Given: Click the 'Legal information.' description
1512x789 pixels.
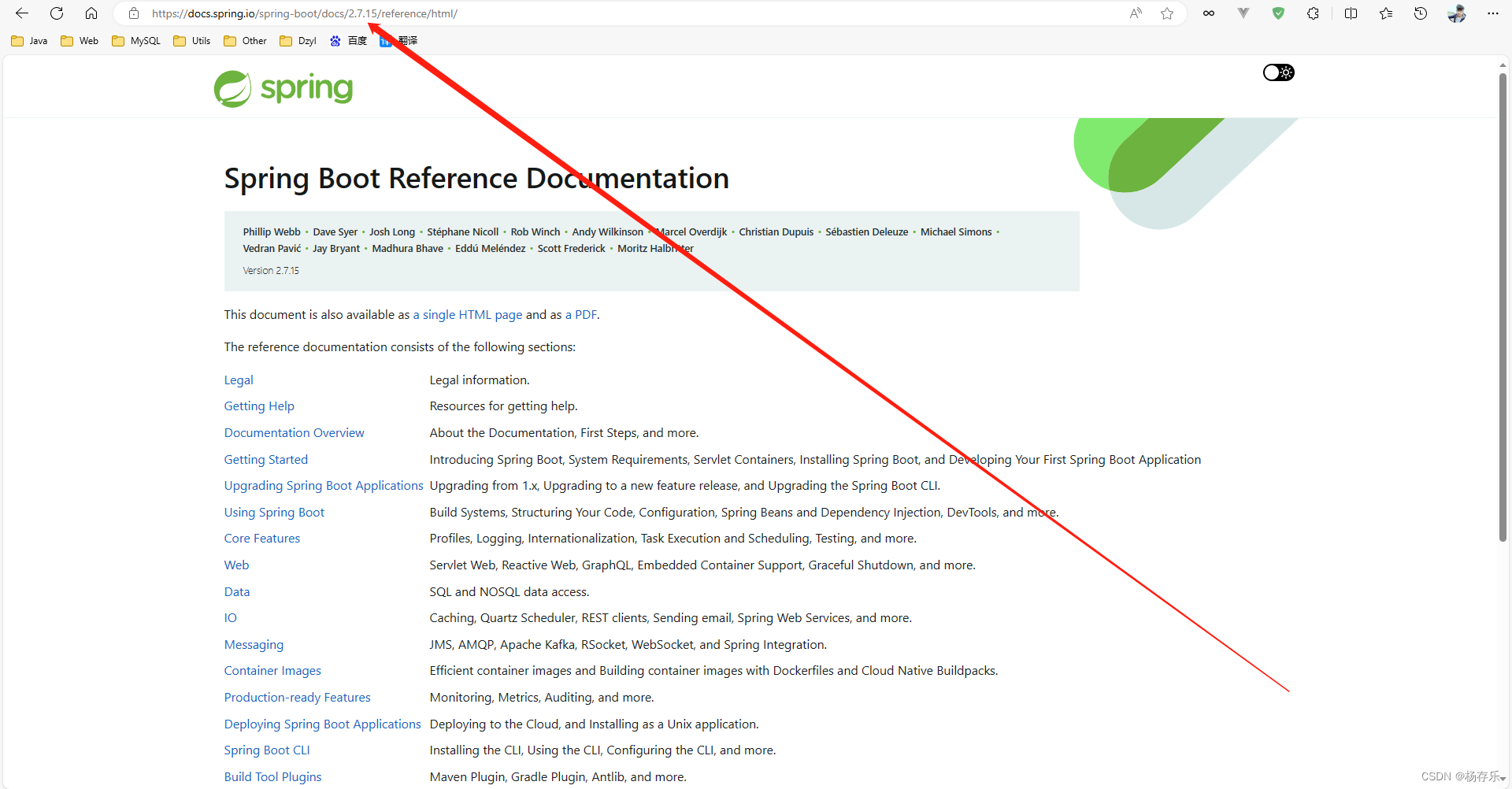Looking at the screenshot, I should click(x=480, y=380).
